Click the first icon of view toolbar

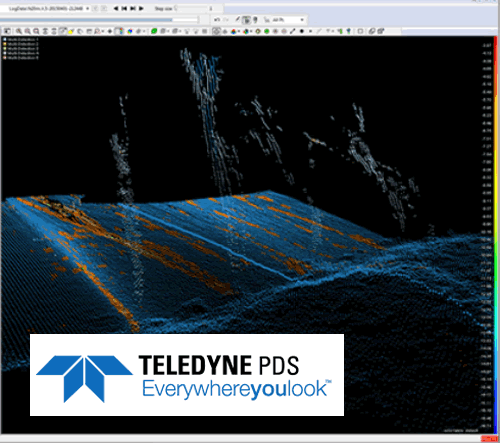click(x=7, y=31)
